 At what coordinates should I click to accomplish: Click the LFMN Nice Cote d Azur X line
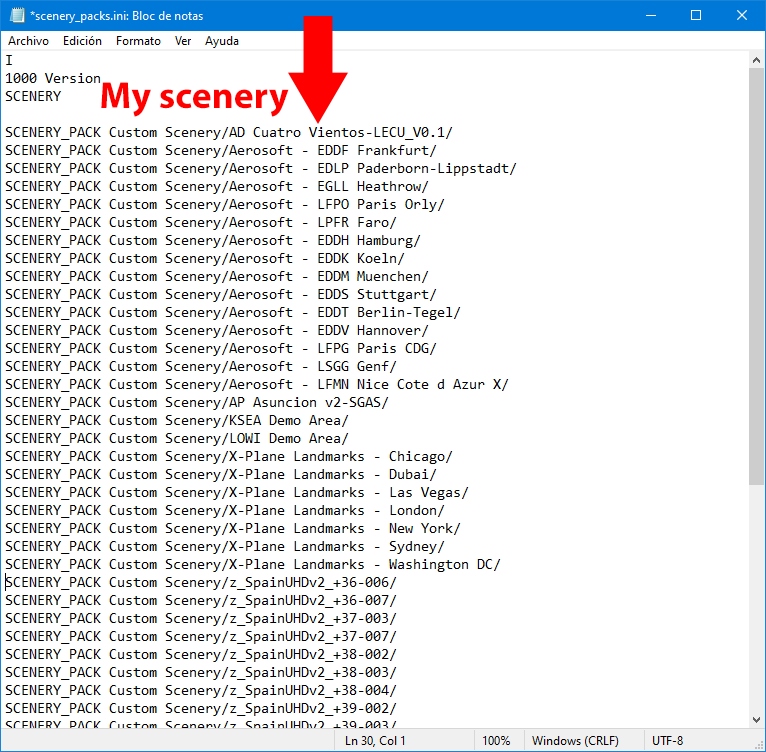257,385
